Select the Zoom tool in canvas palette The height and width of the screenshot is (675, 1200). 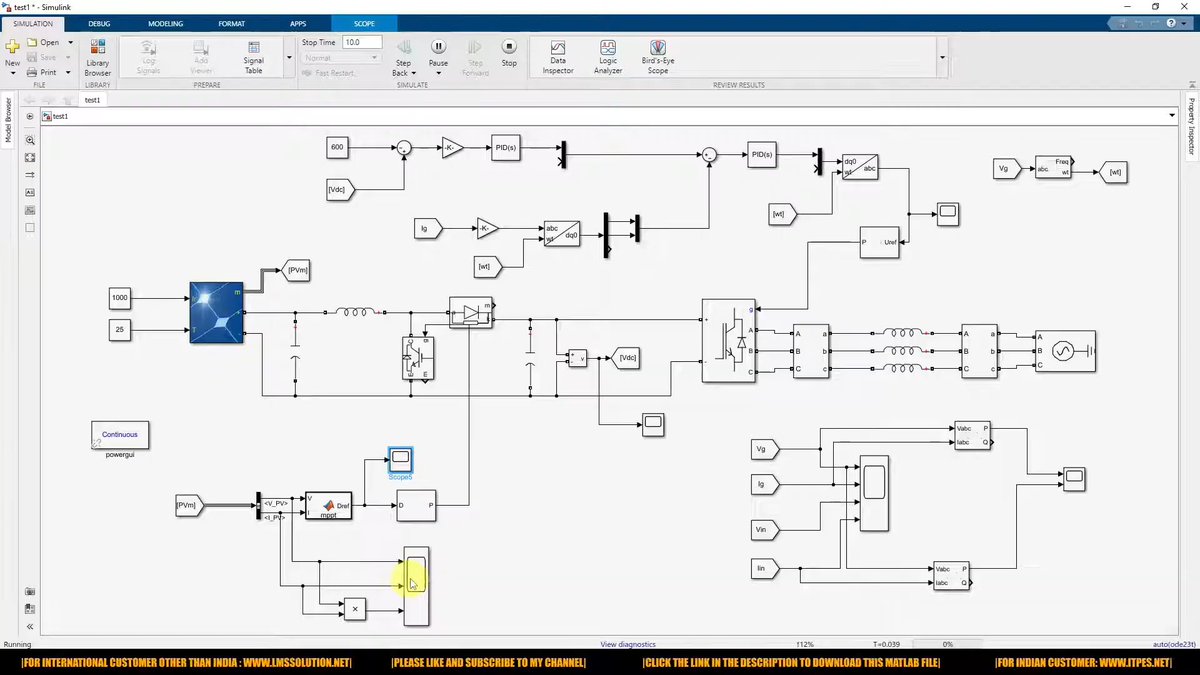click(30, 140)
